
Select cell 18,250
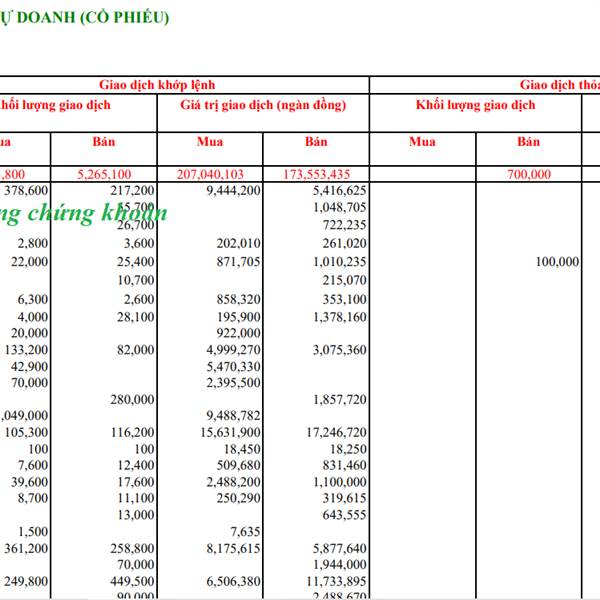349,449
